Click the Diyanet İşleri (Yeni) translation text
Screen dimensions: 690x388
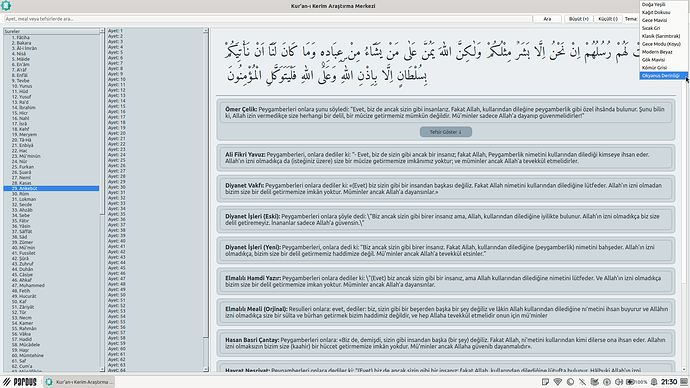pos(440,250)
